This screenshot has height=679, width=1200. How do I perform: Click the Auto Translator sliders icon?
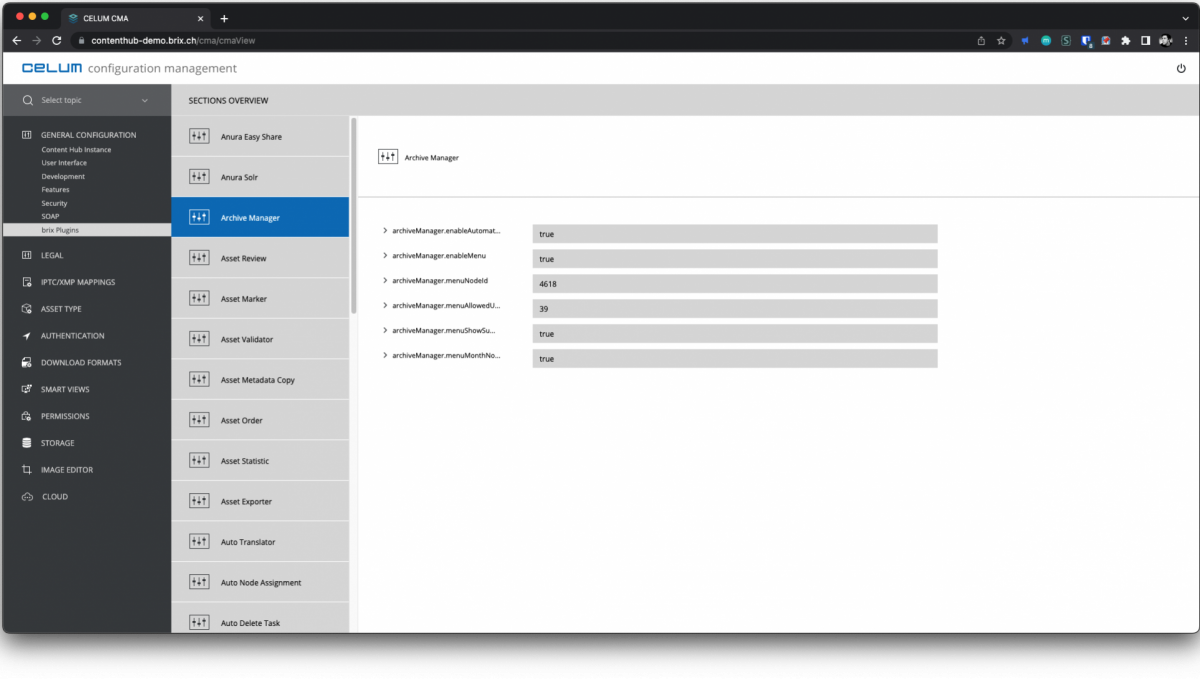[199, 542]
